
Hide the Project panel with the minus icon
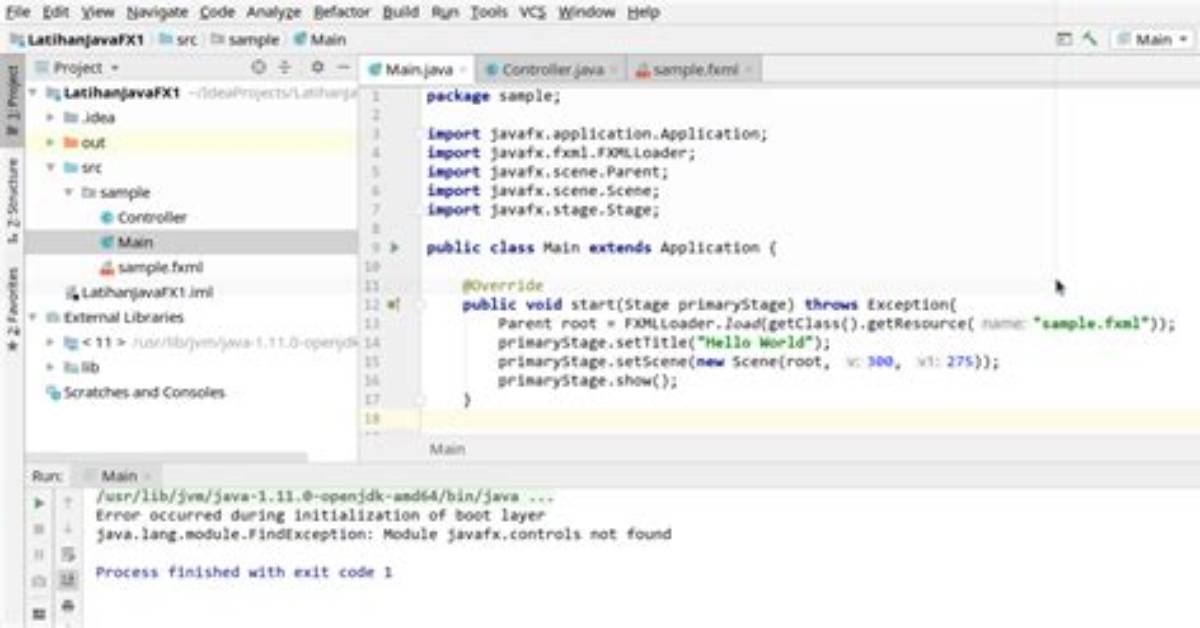(x=343, y=68)
